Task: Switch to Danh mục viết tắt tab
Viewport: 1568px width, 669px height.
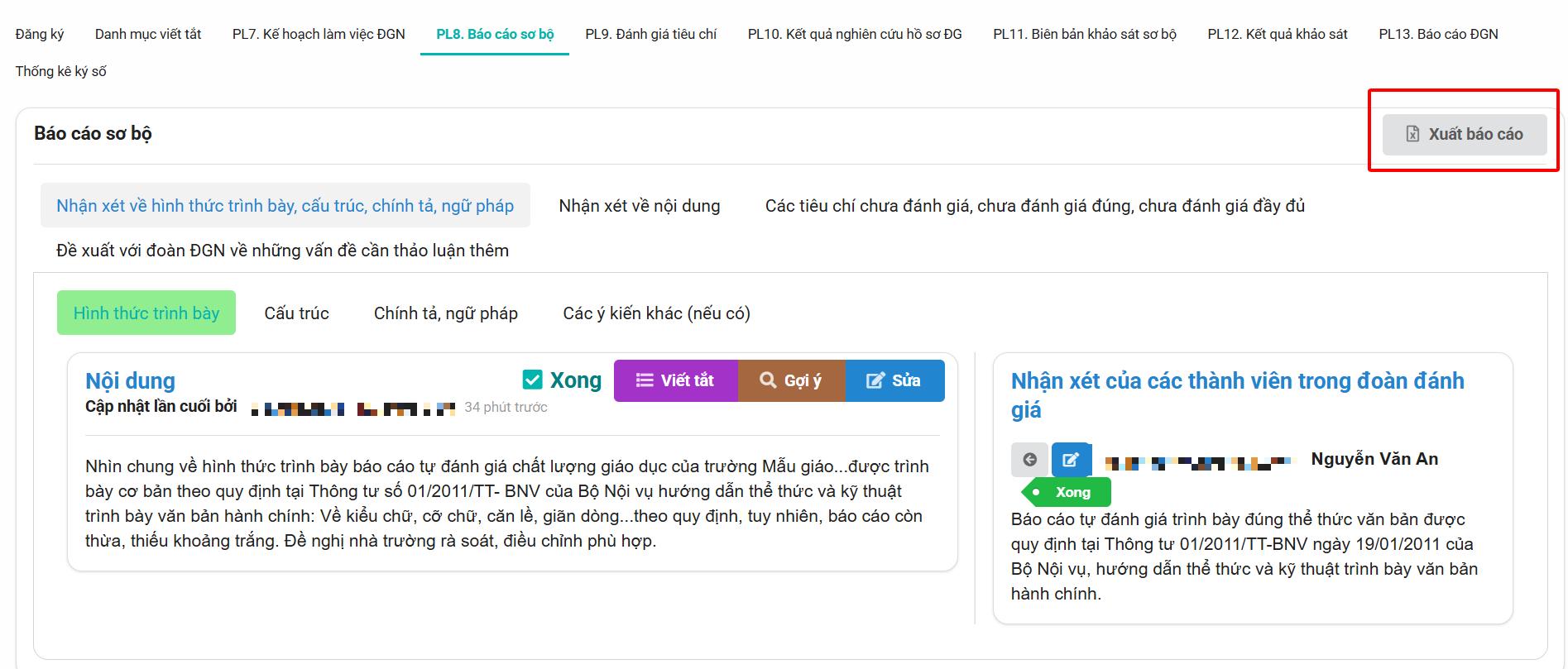Action: [148, 34]
